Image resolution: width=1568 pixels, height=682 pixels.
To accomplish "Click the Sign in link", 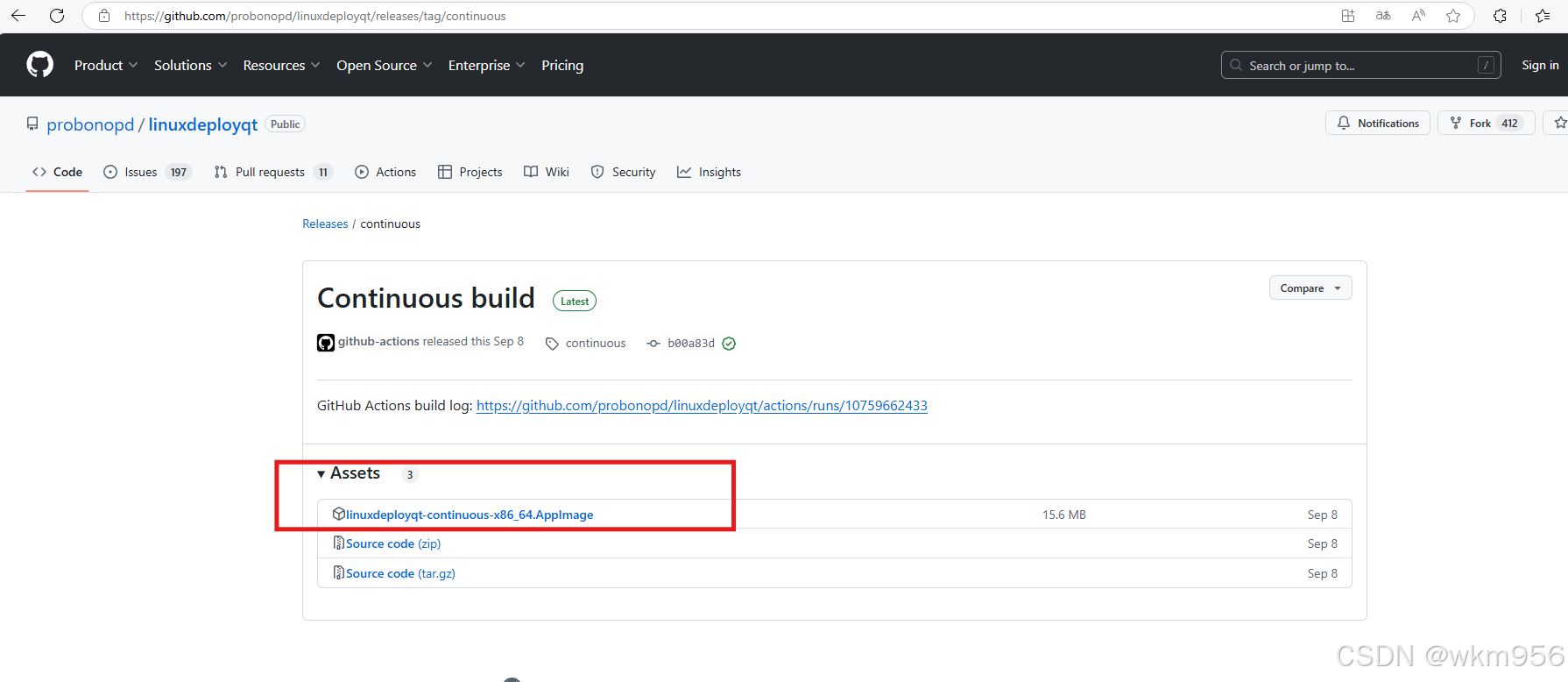I will click(1540, 65).
